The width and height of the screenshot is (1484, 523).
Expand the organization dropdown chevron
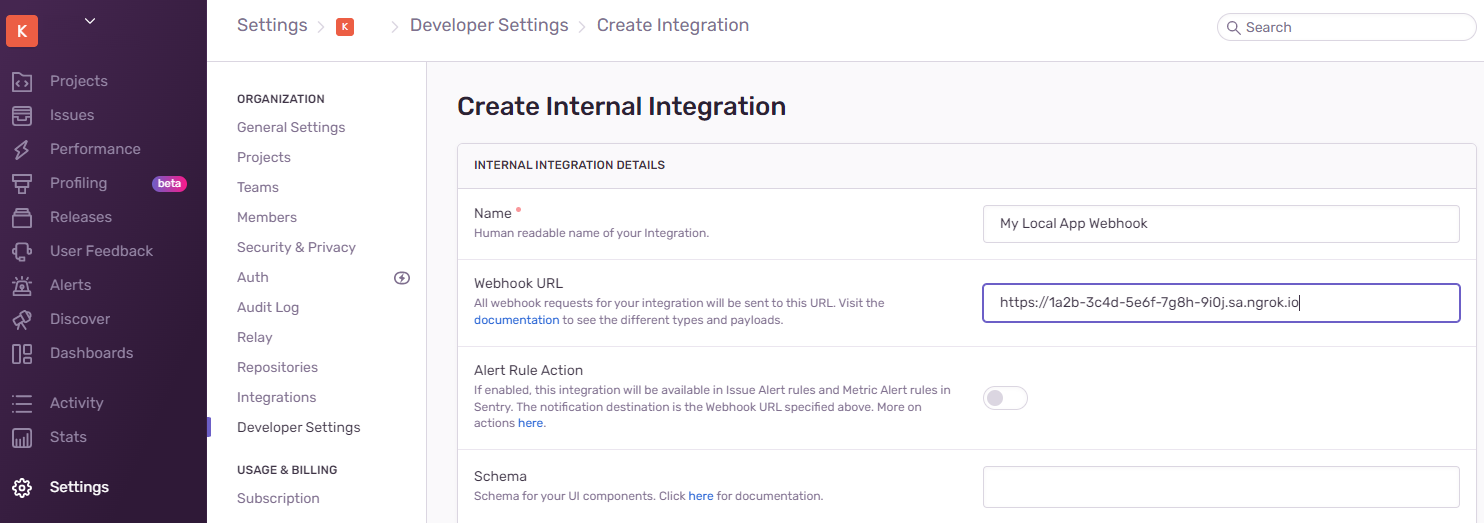(90, 20)
